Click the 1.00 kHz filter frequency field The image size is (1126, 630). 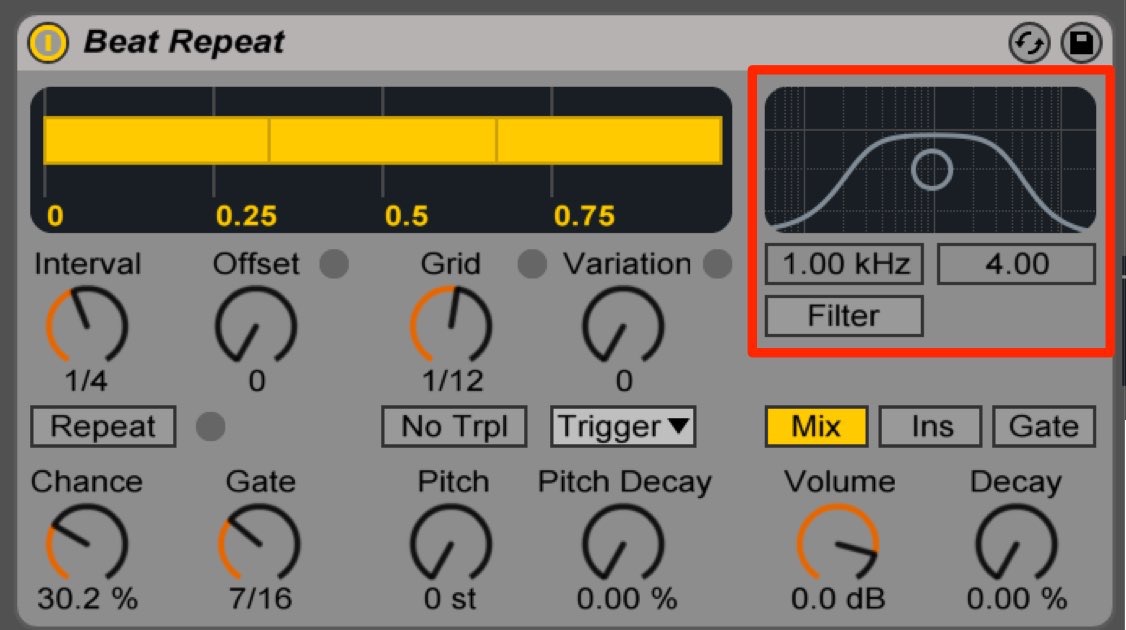[844, 264]
